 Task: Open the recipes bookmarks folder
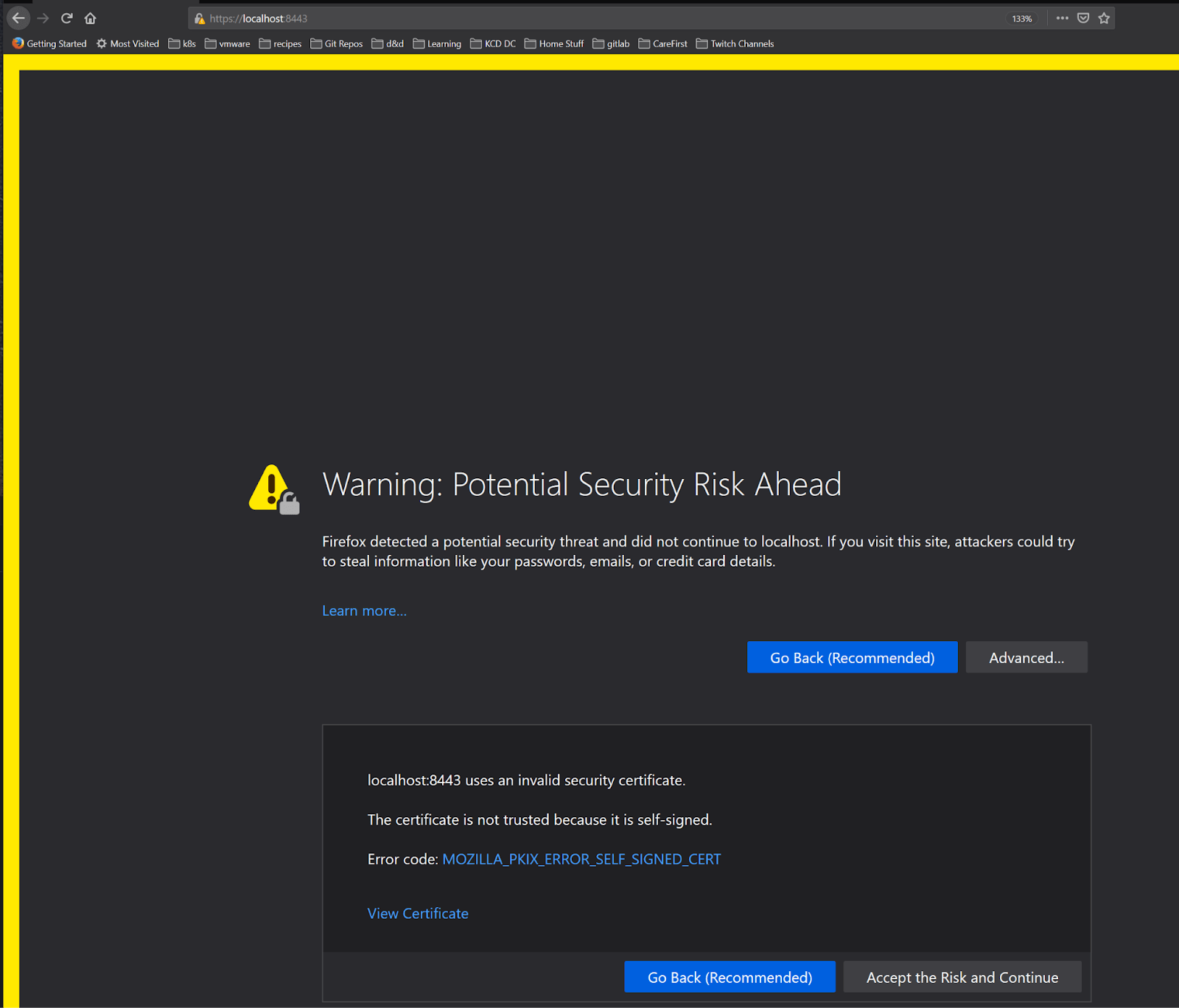(280, 43)
